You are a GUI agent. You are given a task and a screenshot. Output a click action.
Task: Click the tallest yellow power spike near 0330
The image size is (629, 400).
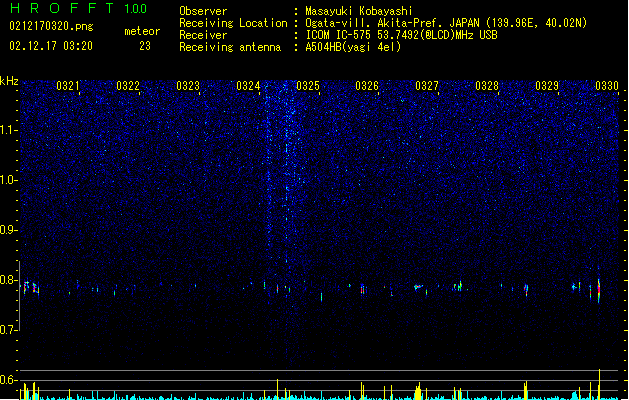click(x=599, y=384)
